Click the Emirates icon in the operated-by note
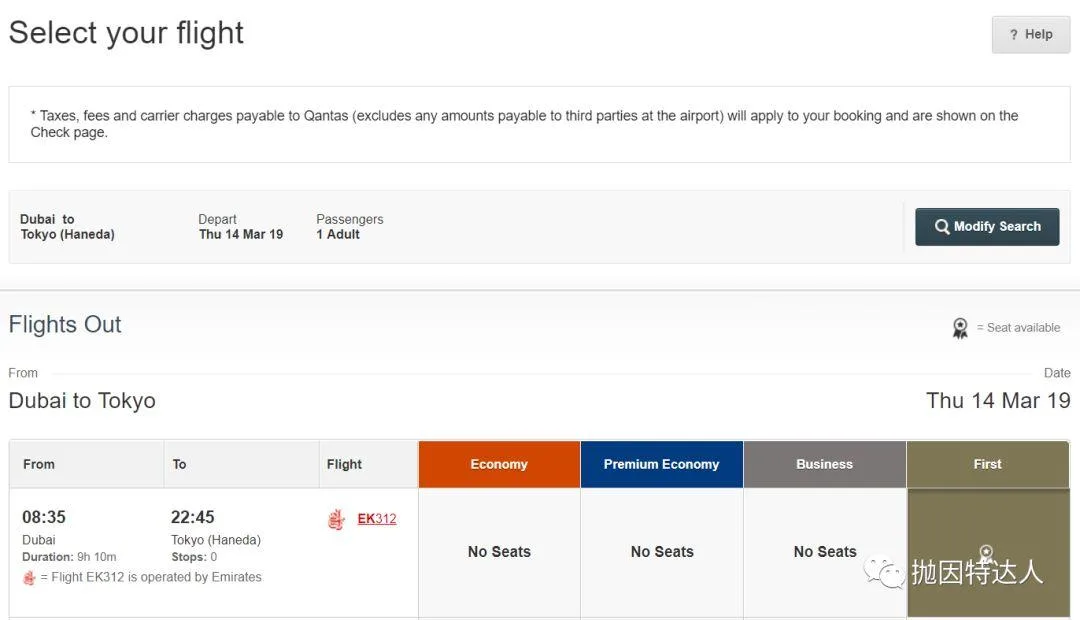1080x620 pixels. coord(29,577)
